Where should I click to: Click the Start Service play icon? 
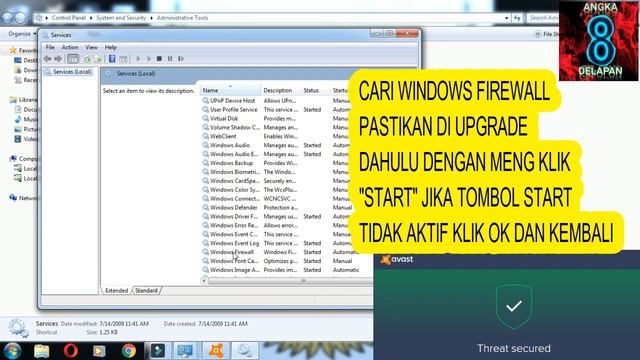pos(138,59)
